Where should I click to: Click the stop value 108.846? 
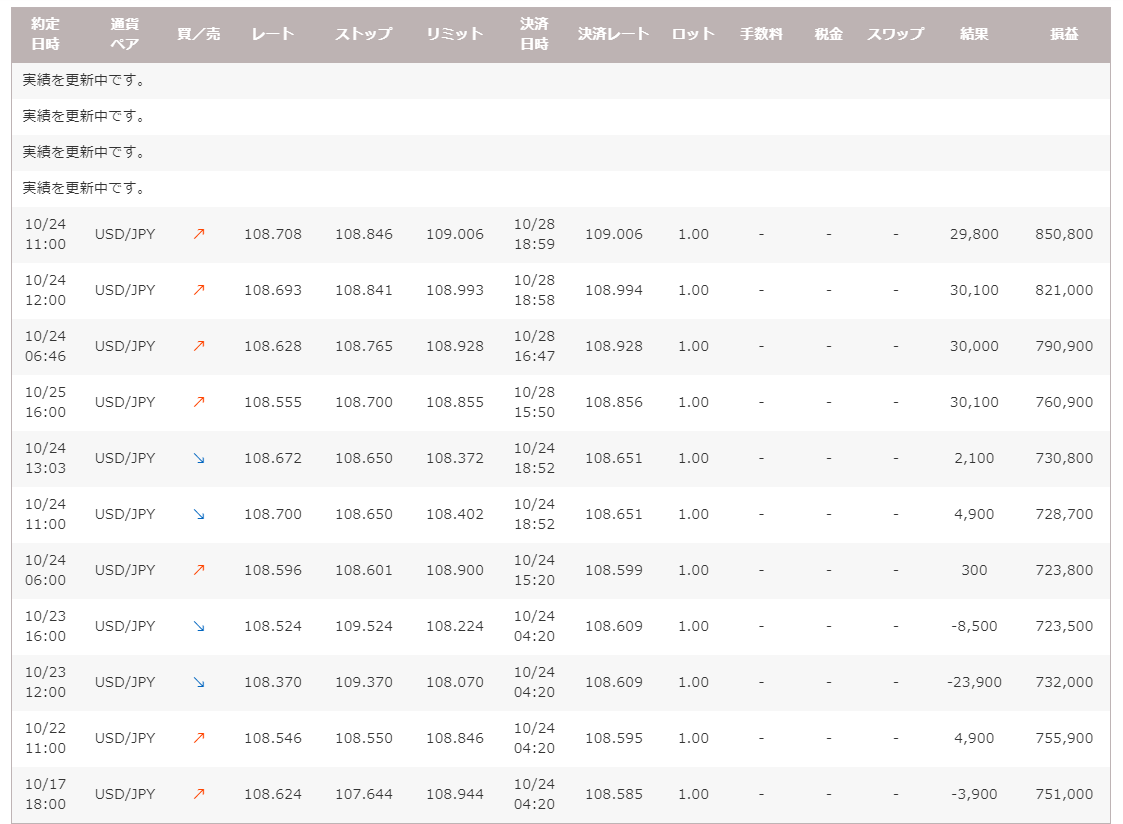[364, 234]
